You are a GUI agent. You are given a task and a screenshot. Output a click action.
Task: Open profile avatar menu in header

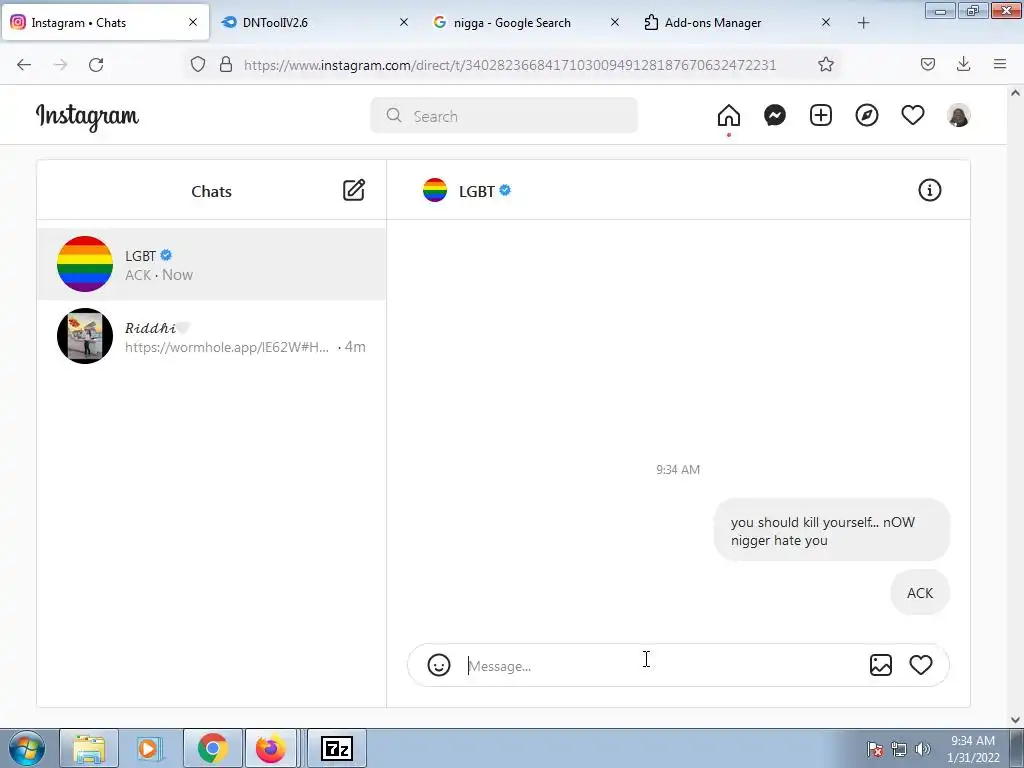[x=959, y=116]
